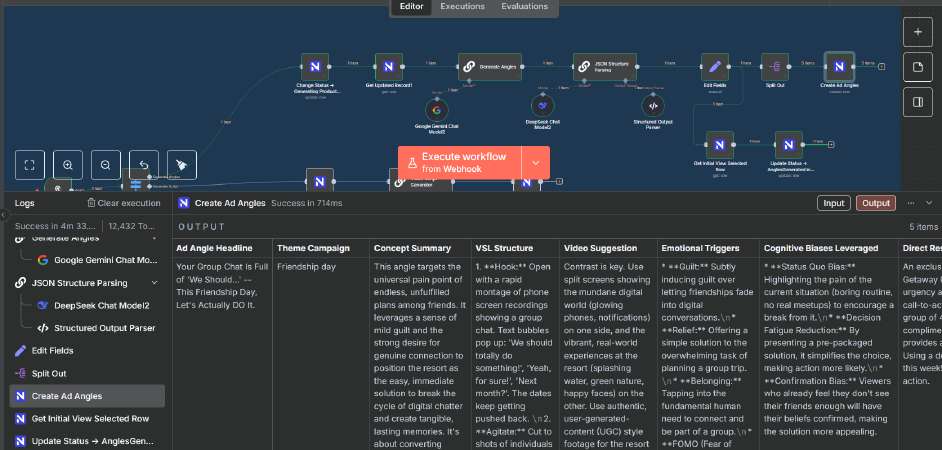This screenshot has height=450, width=942.
Task: Zoom in on the canvas
Action: [68, 165]
